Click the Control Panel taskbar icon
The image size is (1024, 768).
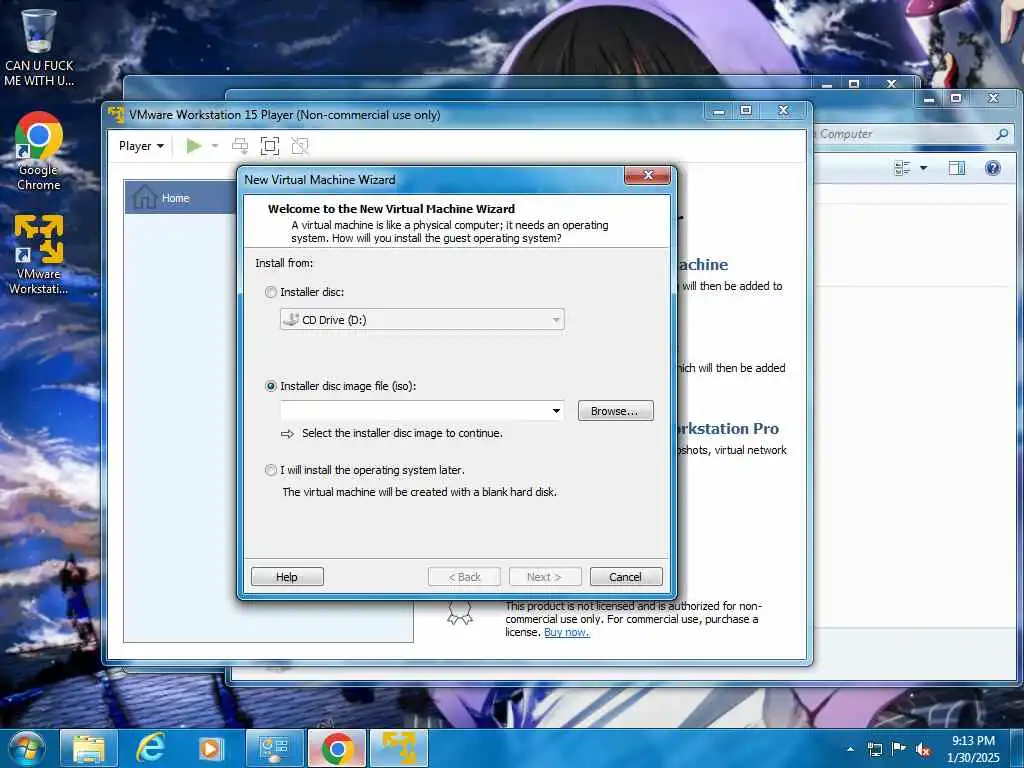click(x=274, y=748)
